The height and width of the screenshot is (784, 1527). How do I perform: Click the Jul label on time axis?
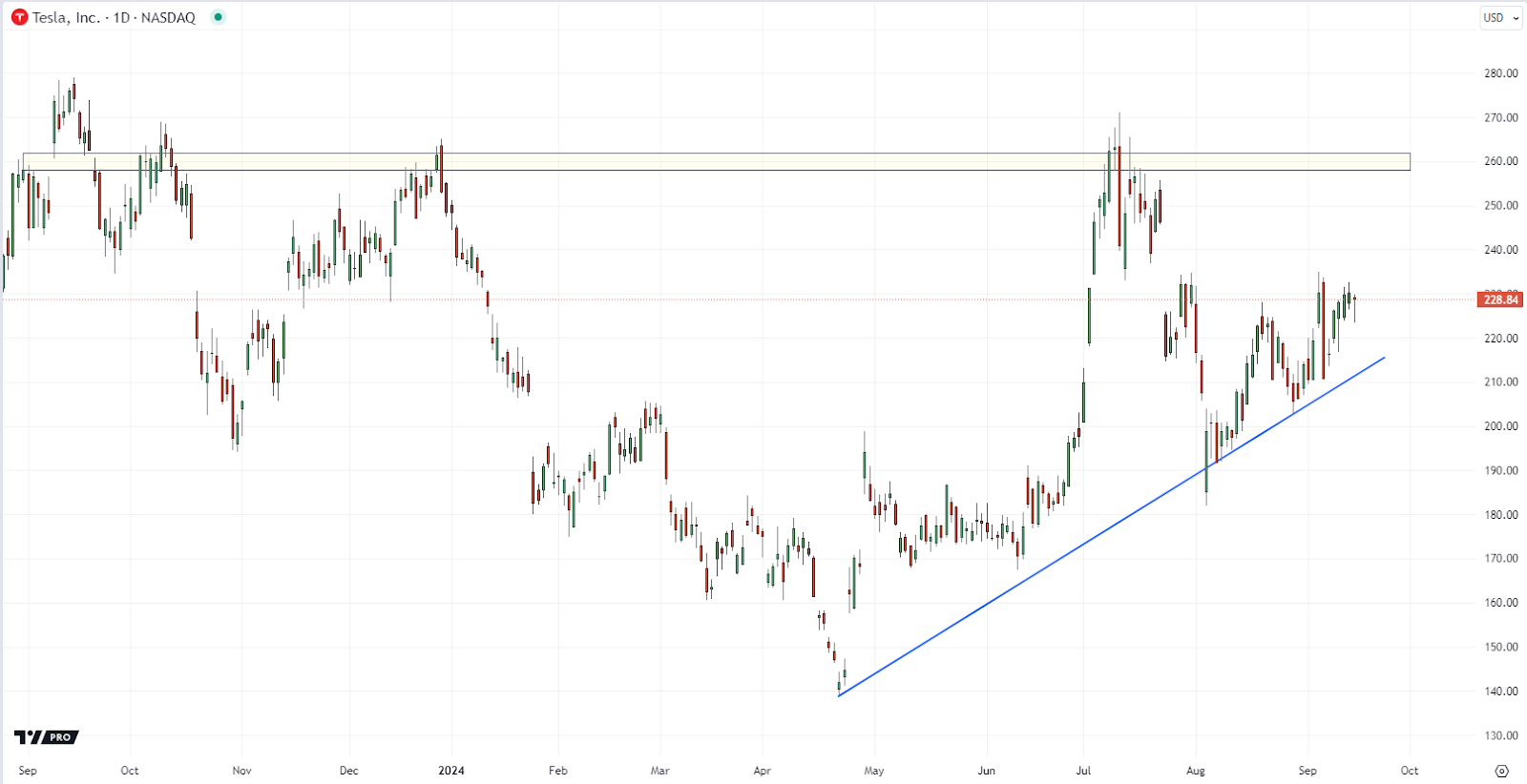pos(1083,771)
